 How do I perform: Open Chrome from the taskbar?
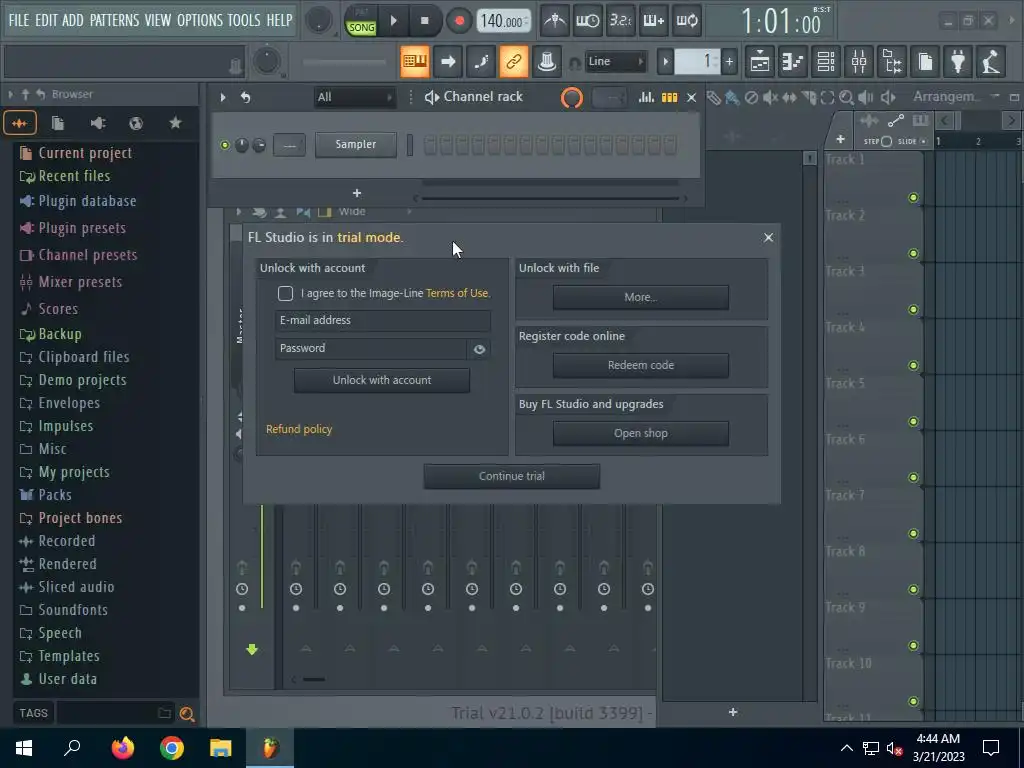(x=172, y=748)
